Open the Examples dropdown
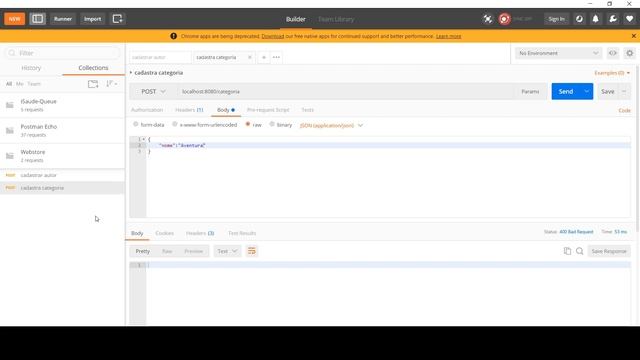Viewport: 640px width, 360px height. tap(612, 73)
